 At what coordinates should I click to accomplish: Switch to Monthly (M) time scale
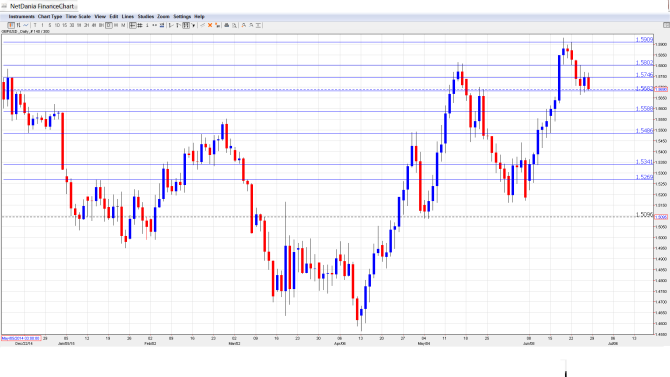(x=123, y=26)
